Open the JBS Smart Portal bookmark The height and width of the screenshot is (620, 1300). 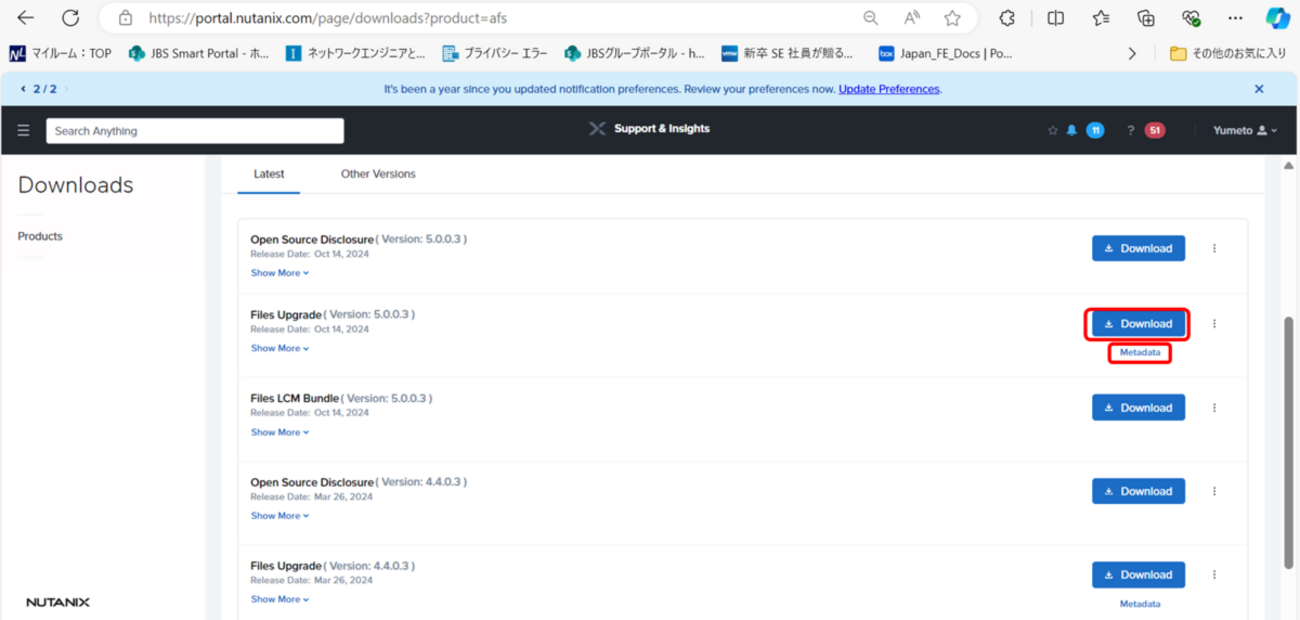200,53
